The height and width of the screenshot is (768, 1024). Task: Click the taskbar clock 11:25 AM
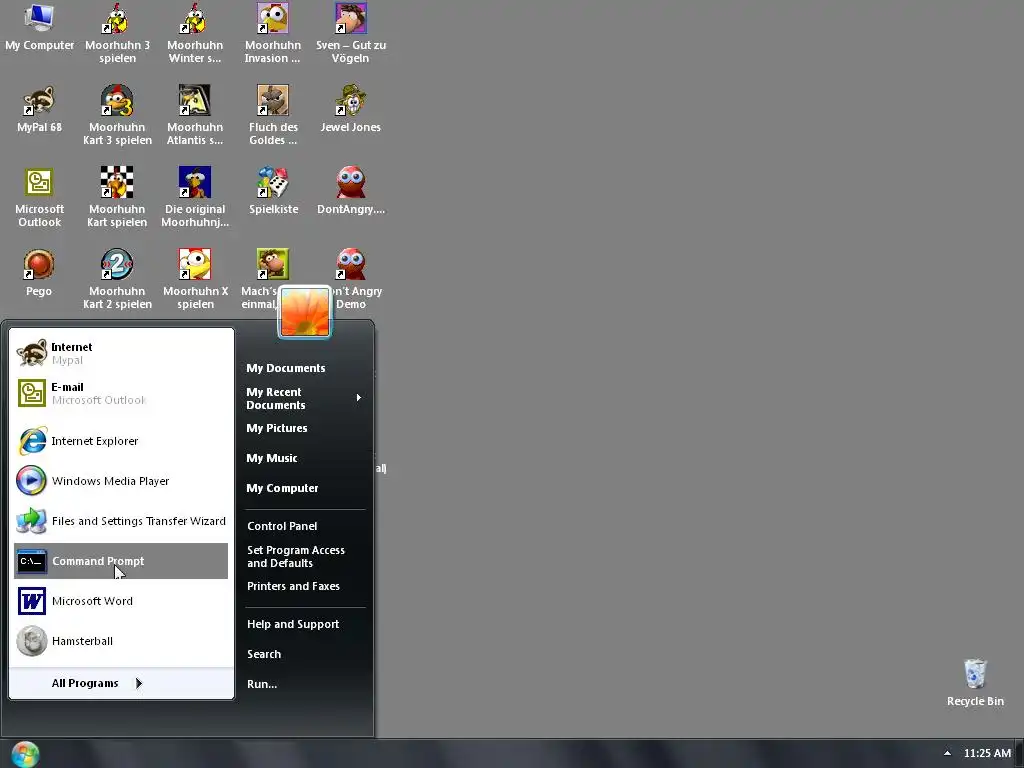pos(987,753)
